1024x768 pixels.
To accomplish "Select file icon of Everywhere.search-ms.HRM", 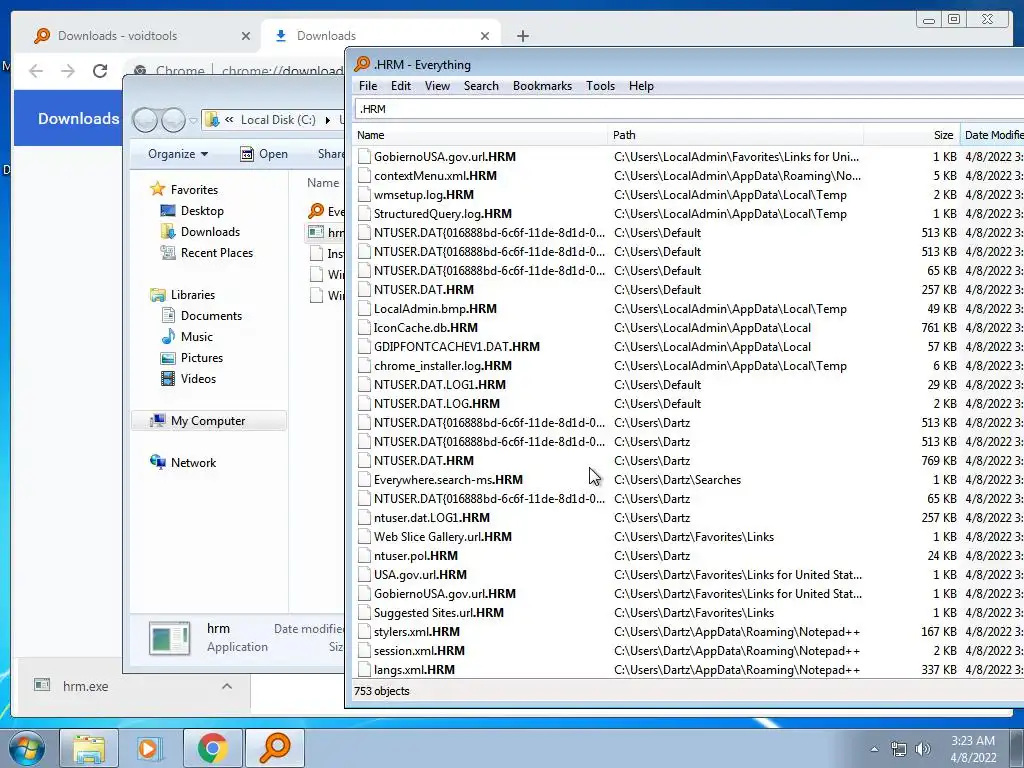I will 364,480.
